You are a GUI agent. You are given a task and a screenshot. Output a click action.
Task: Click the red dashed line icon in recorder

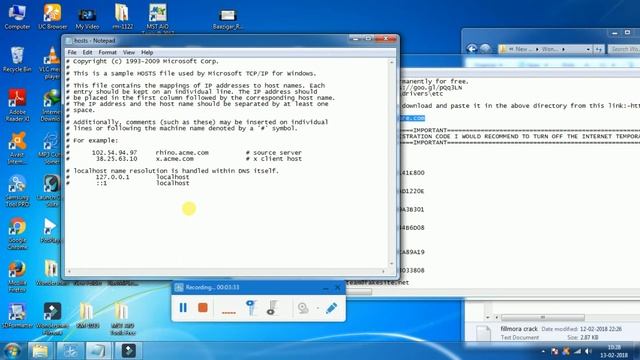coord(229,312)
